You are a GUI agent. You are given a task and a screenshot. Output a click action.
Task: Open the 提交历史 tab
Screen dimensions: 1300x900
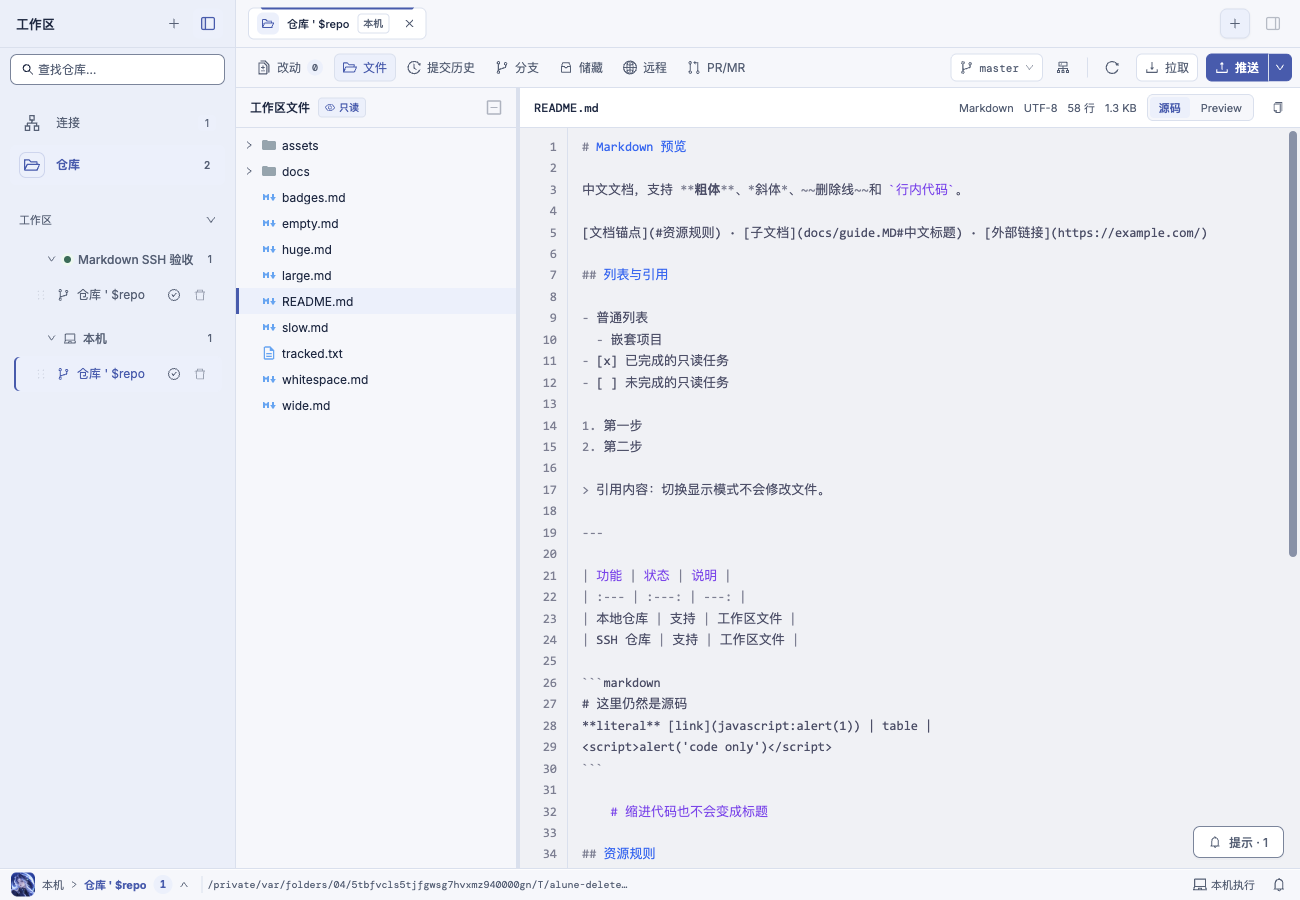click(x=441, y=68)
